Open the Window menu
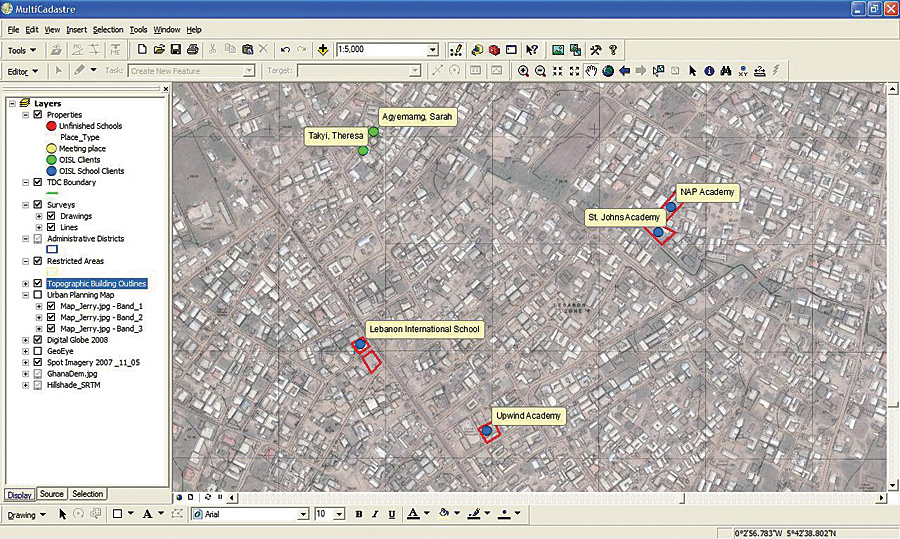This screenshot has width=900, height=539. click(x=166, y=30)
